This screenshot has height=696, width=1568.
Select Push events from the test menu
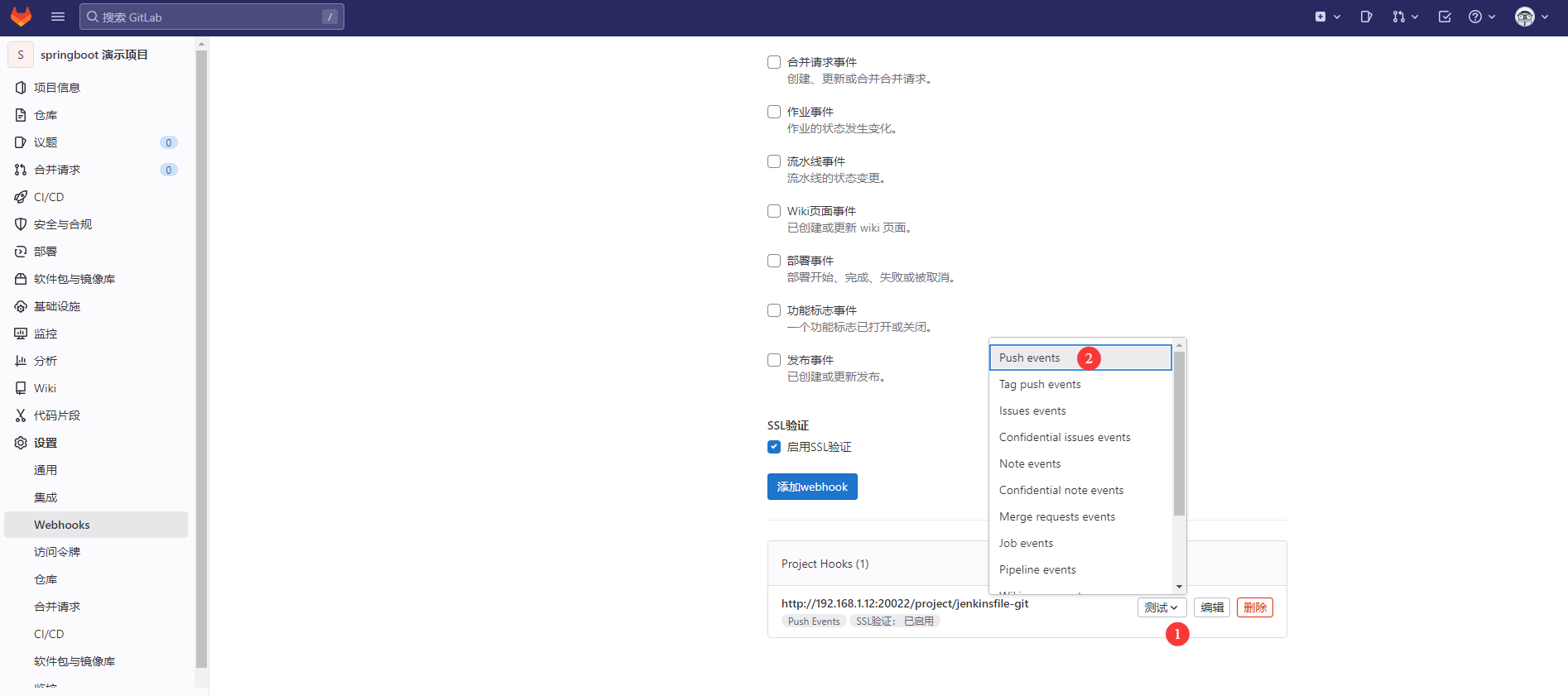(1030, 358)
